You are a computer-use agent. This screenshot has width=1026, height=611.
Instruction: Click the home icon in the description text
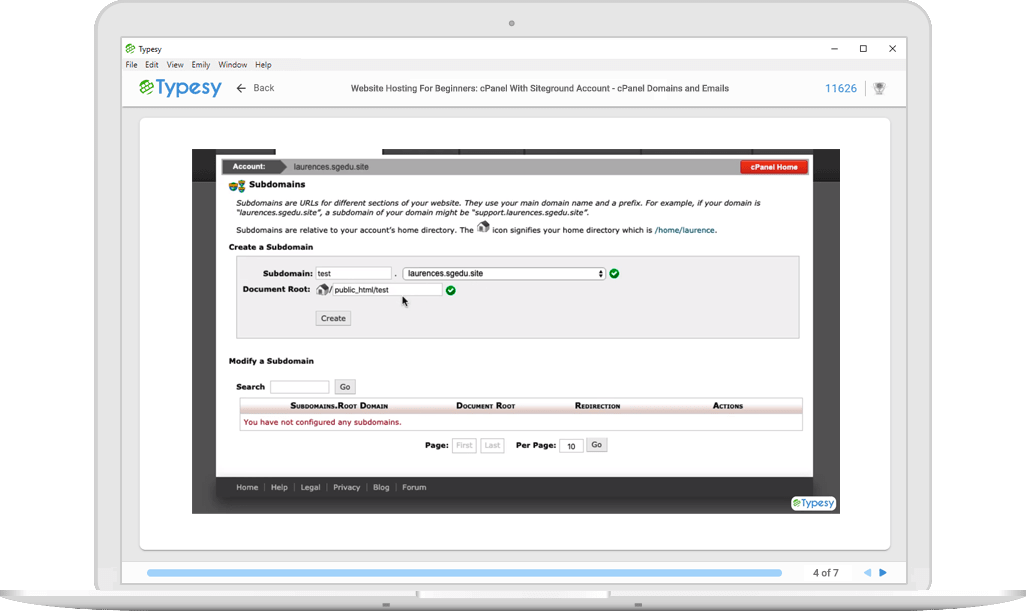pyautogui.click(x=483, y=227)
